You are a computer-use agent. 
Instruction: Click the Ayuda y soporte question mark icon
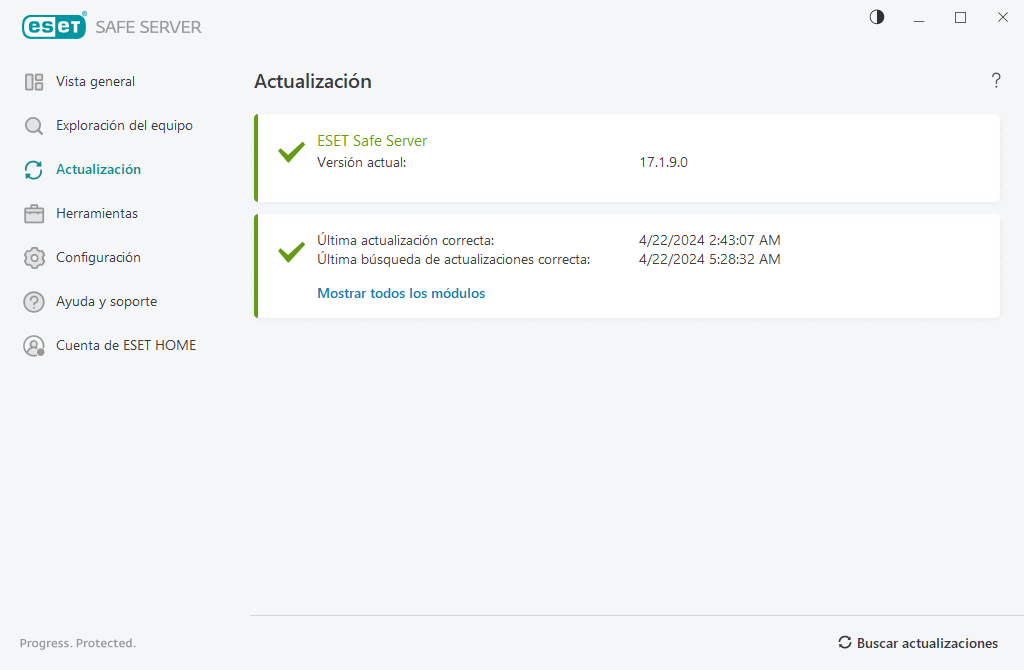33,301
